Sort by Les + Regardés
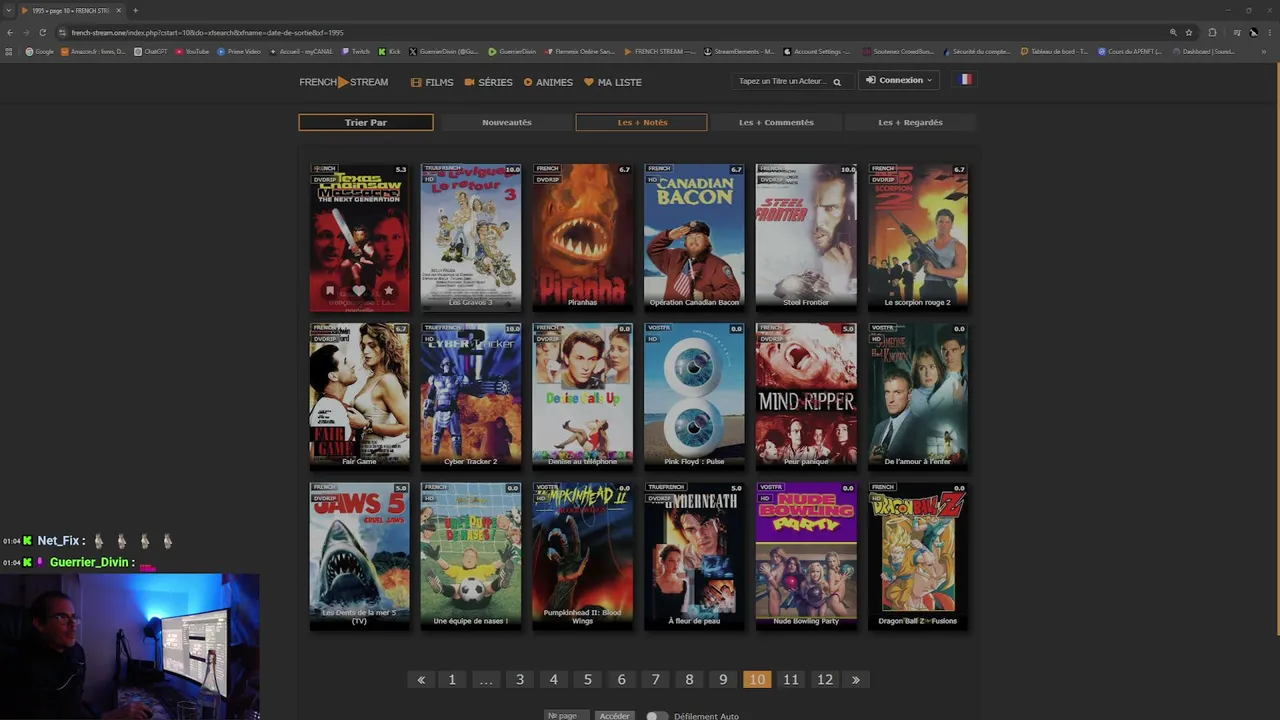This screenshot has width=1280, height=720. click(x=910, y=122)
